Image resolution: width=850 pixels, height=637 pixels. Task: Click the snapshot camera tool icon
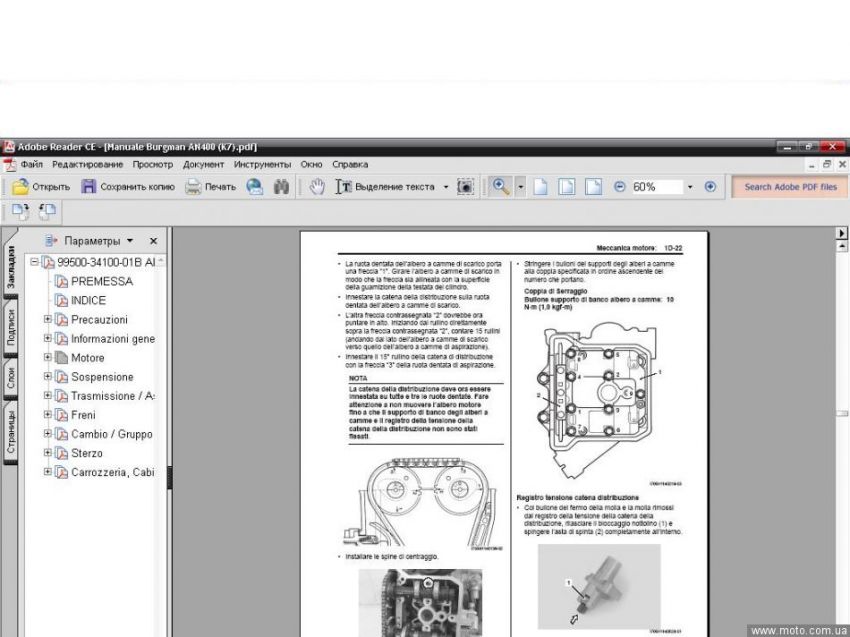pos(465,187)
